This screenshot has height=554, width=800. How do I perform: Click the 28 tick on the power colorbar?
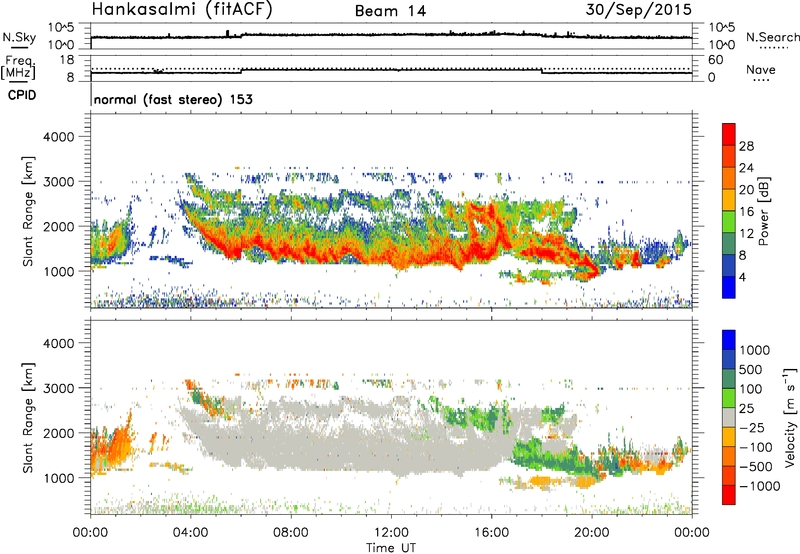tap(746, 146)
